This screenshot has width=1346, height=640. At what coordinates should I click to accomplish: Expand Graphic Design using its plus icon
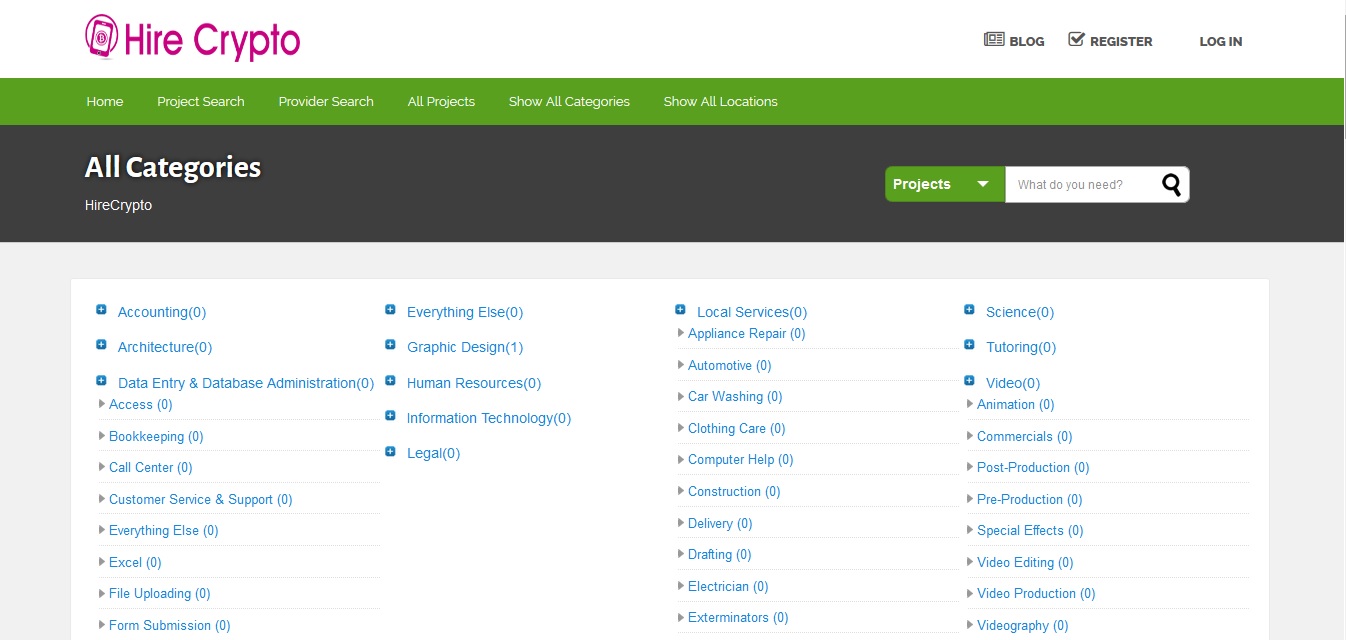point(390,345)
